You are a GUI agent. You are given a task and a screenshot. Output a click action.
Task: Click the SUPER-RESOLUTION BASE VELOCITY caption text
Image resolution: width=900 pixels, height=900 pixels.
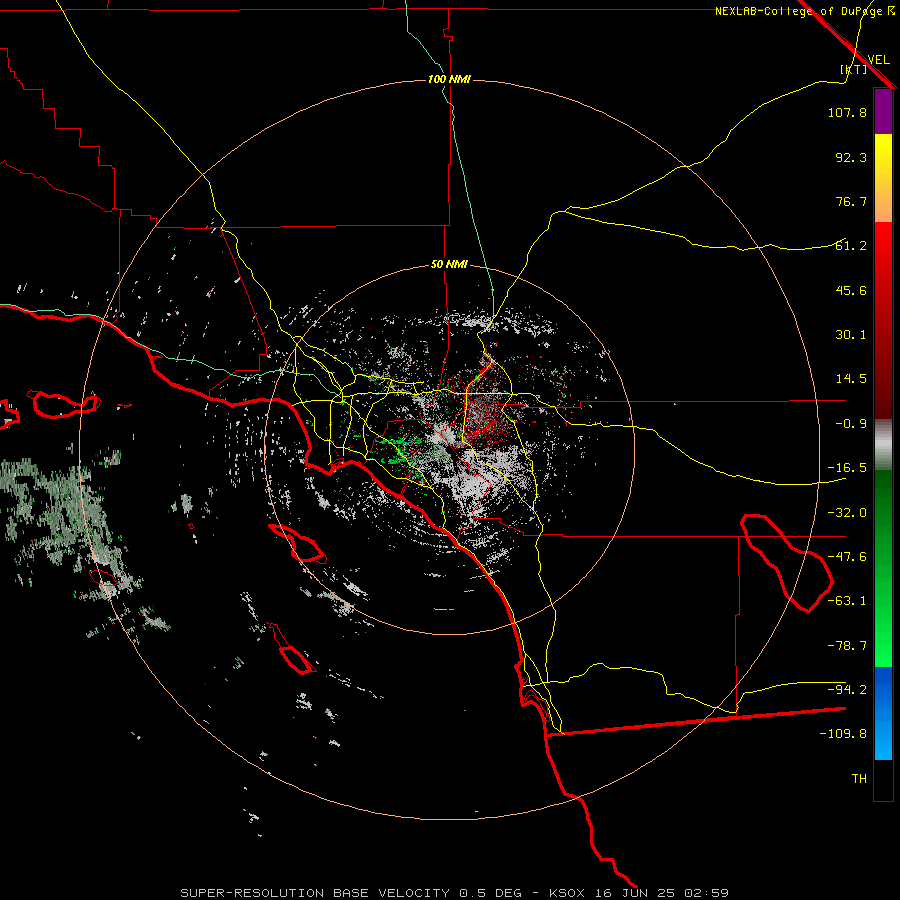pos(315,893)
